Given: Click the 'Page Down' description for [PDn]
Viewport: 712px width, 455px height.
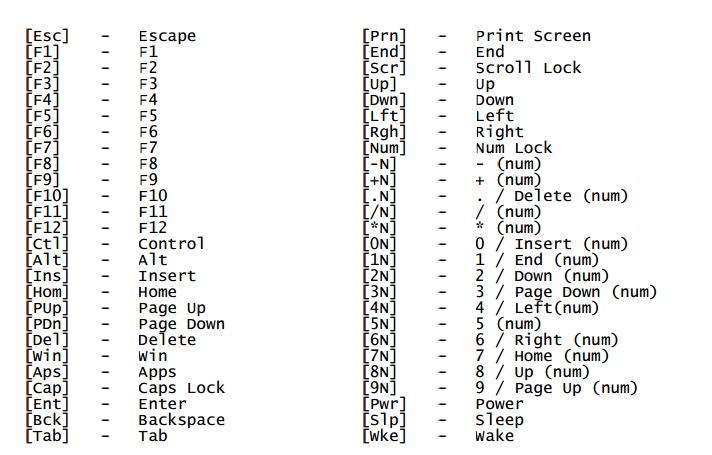Looking at the screenshot, I should coord(182,324).
